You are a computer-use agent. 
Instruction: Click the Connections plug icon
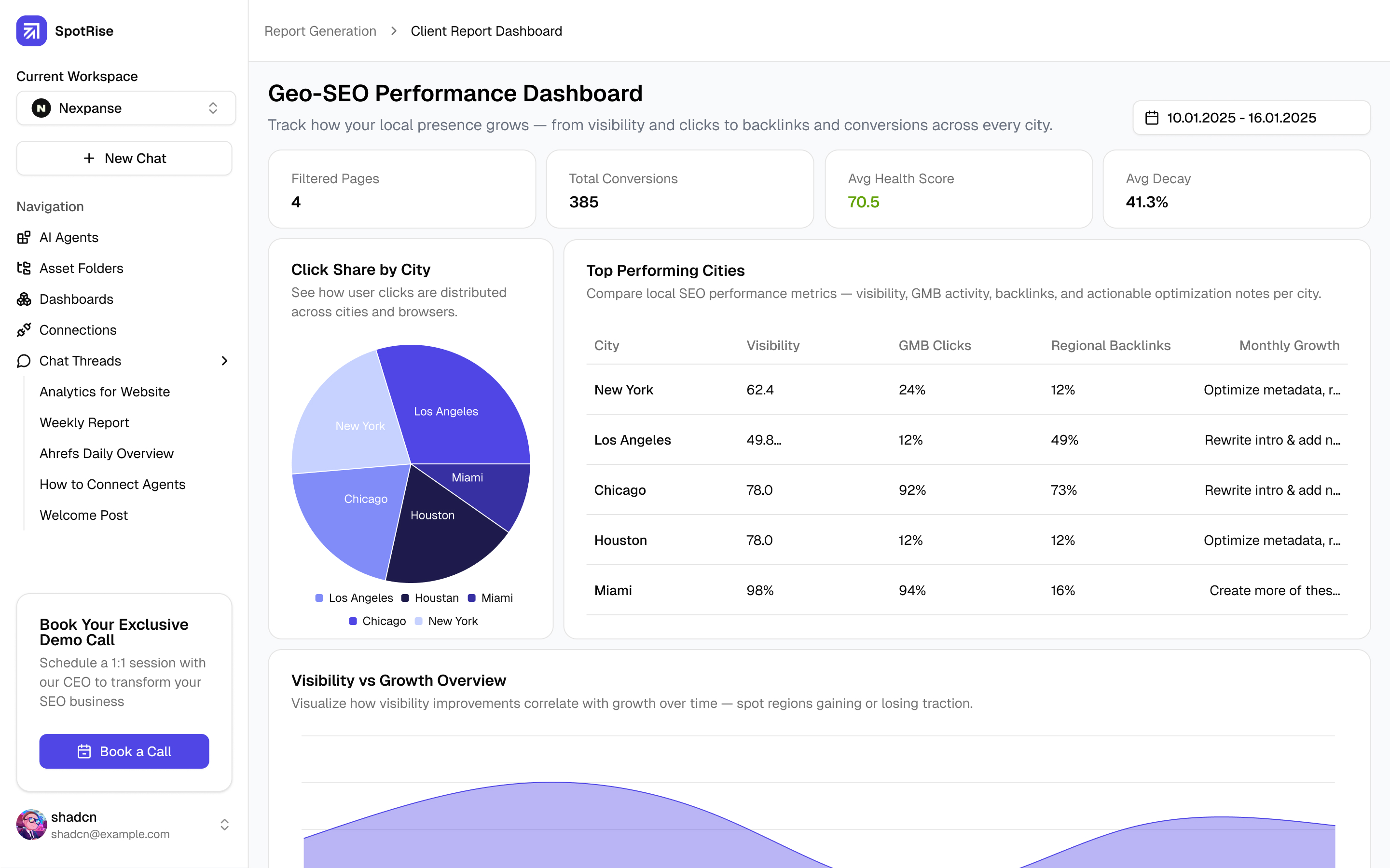24,330
